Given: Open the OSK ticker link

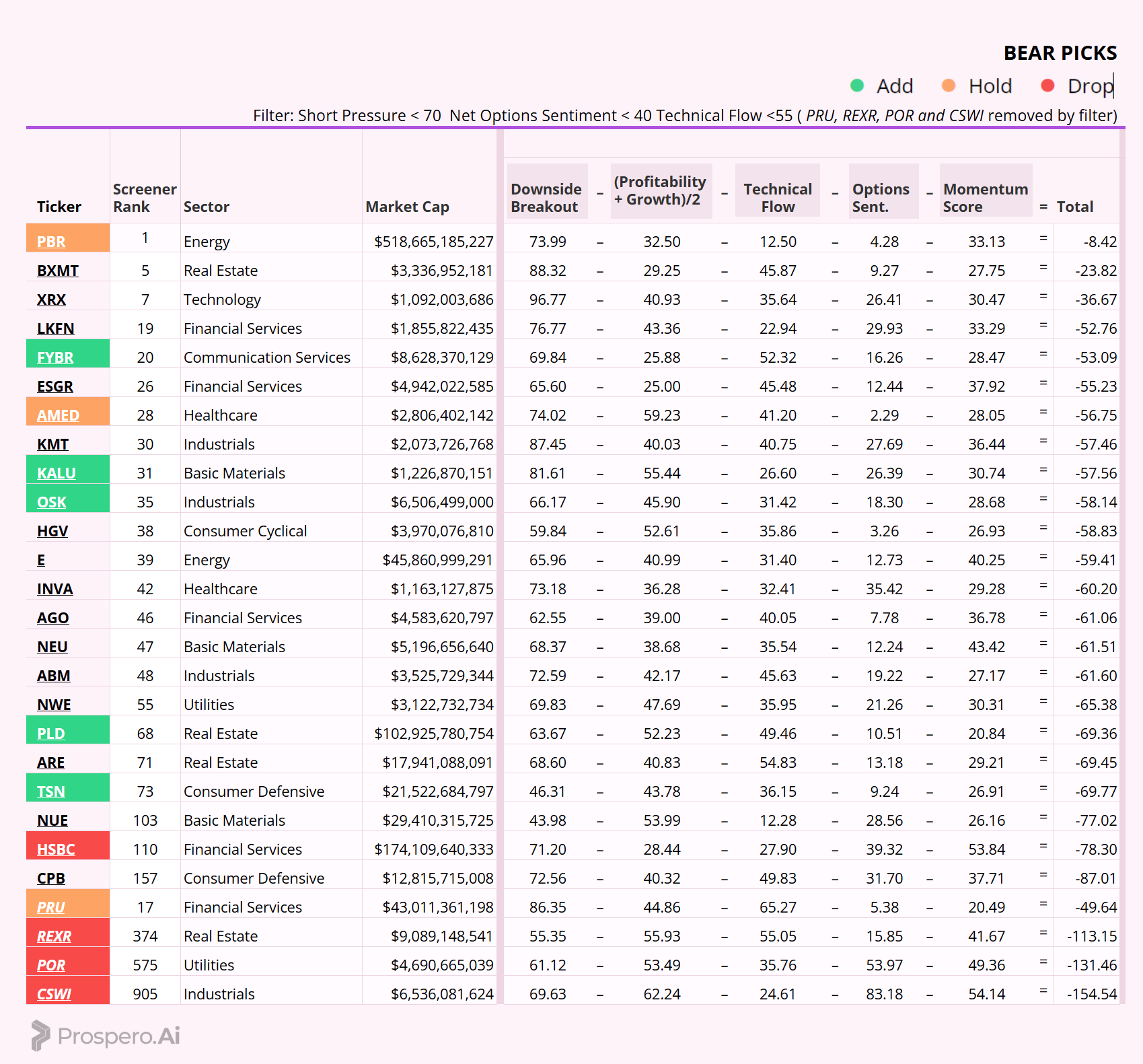Looking at the screenshot, I should [52, 502].
